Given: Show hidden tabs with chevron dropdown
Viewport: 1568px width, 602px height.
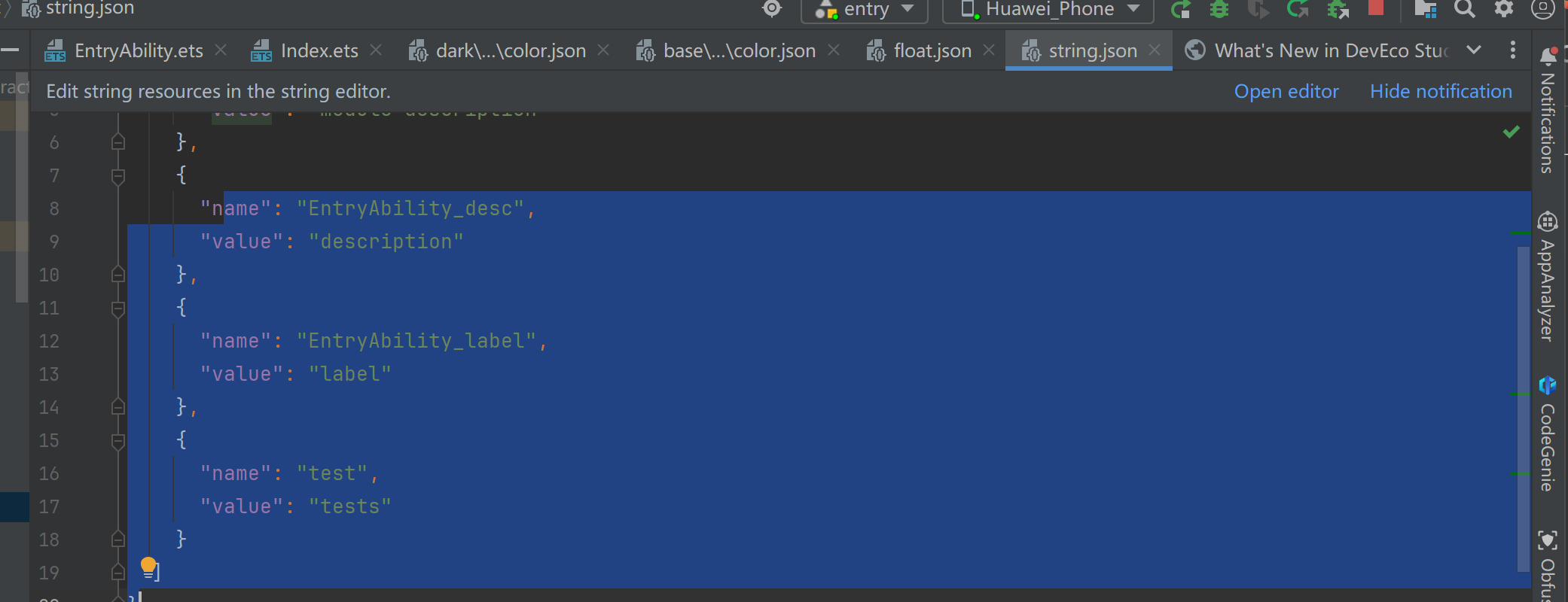Looking at the screenshot, I should point(1474,50).
